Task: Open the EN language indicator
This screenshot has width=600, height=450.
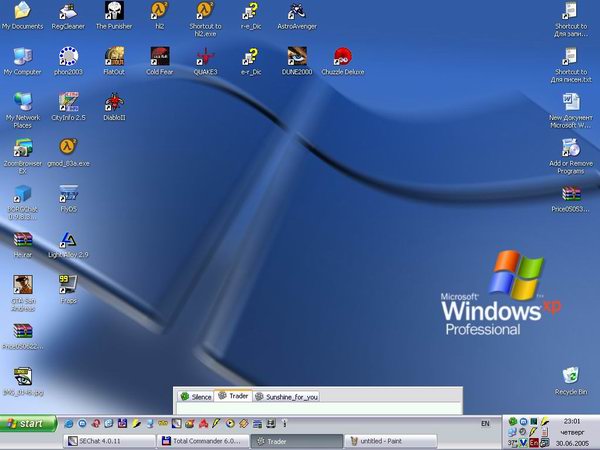Action: (485, 424)
